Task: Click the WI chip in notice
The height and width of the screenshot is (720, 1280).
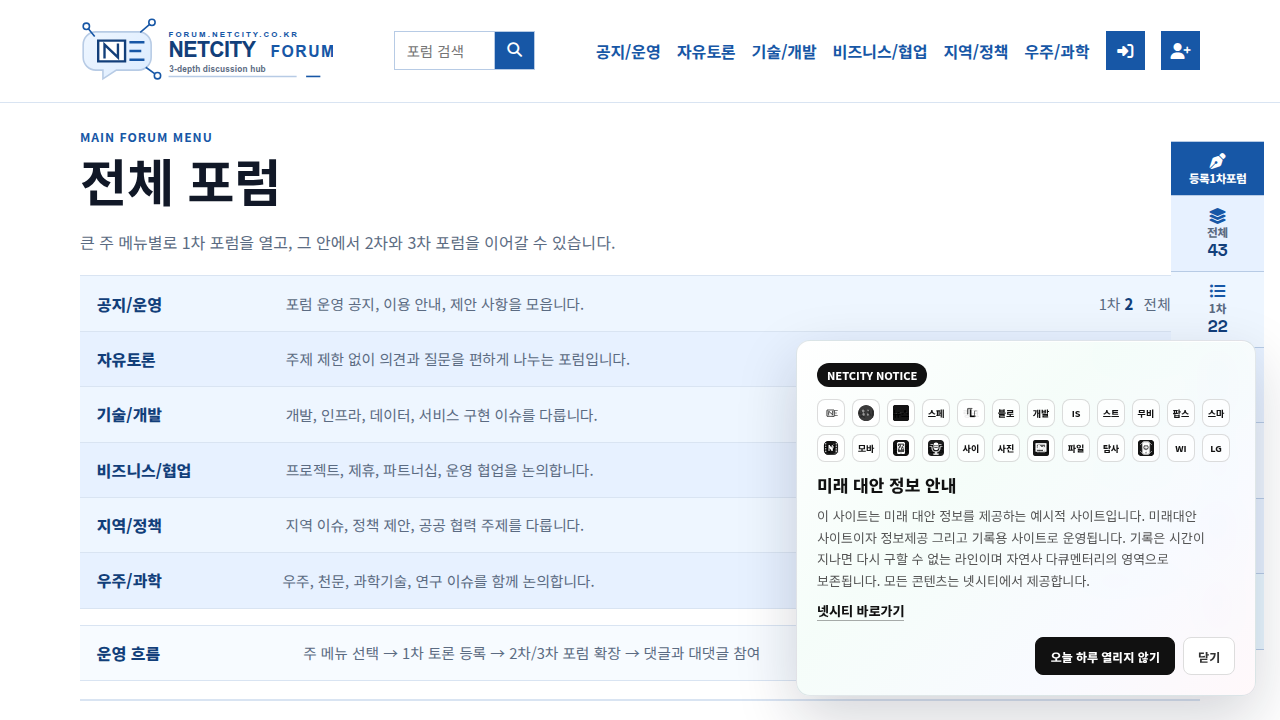Action: pyautogui.click(x=1181, y=448)
